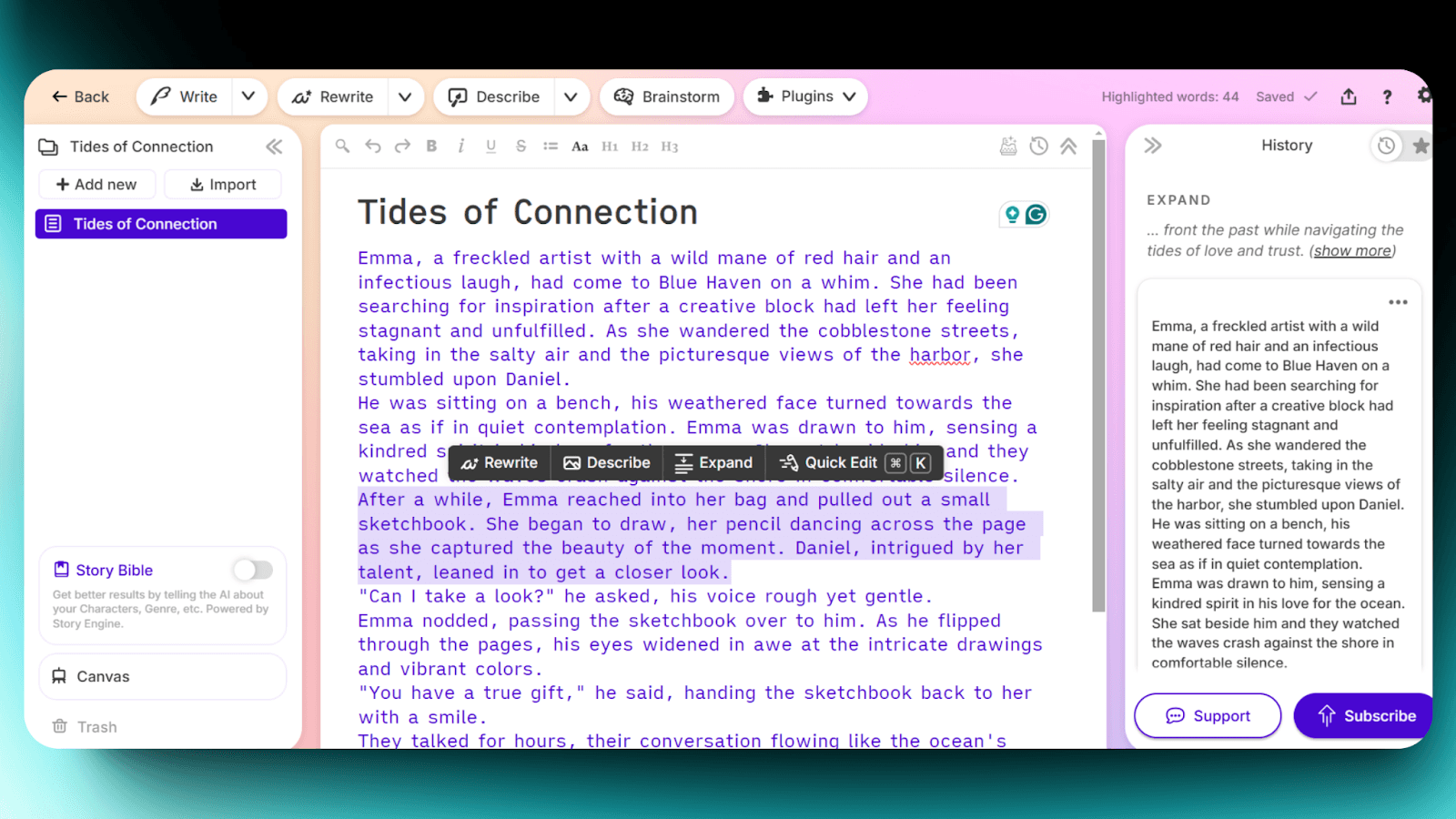Click the undo arrow icon
Image resolution: width=1456 pixels, height=819 pixels.
coord(373,146)
